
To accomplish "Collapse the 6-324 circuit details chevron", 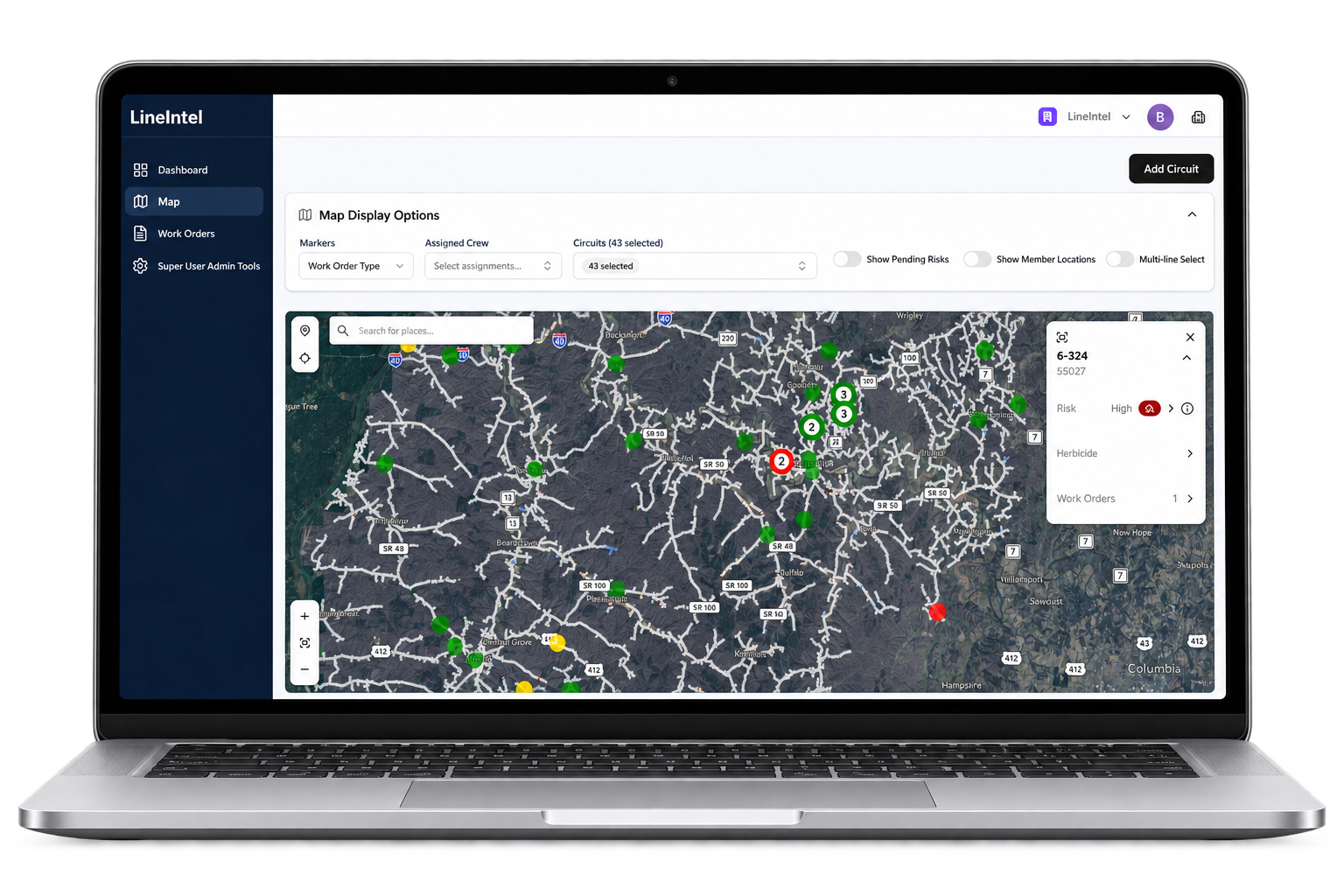I will point(1186,358).
